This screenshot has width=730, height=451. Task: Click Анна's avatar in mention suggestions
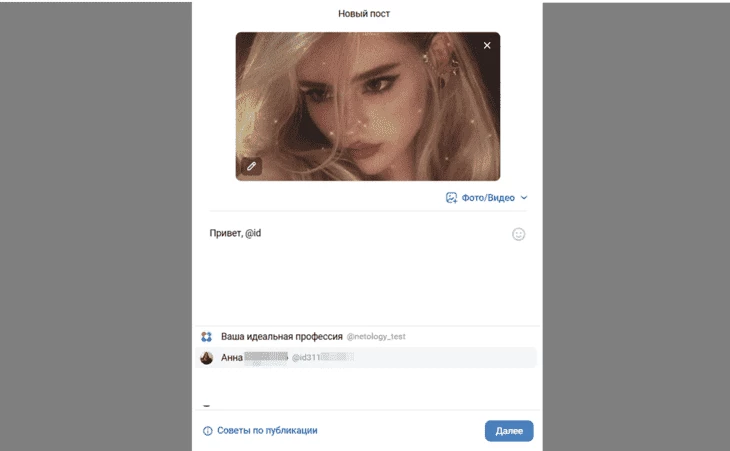tap(206, 357)
